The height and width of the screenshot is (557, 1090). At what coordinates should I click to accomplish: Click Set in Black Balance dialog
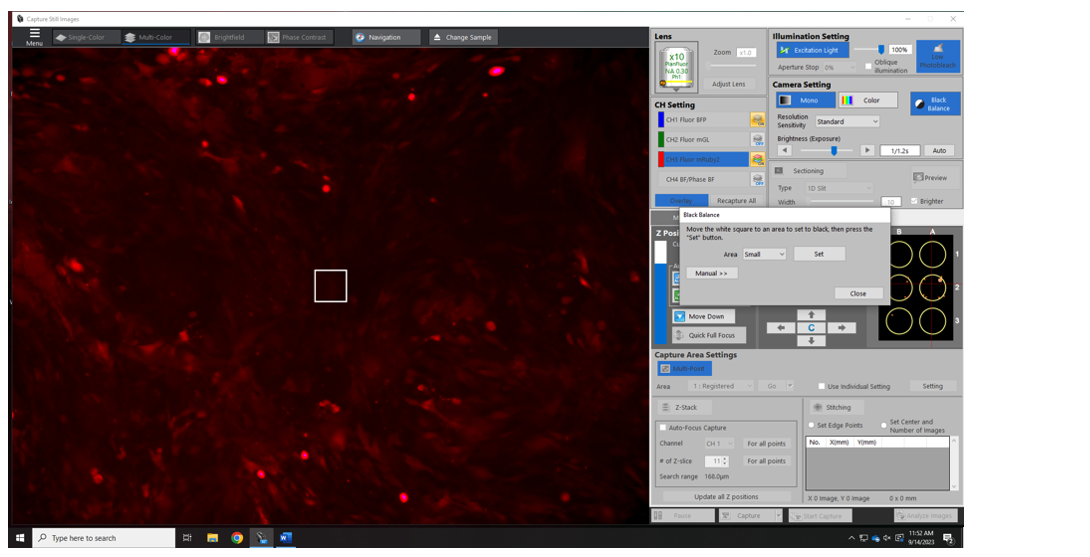(x=819, y=255)
